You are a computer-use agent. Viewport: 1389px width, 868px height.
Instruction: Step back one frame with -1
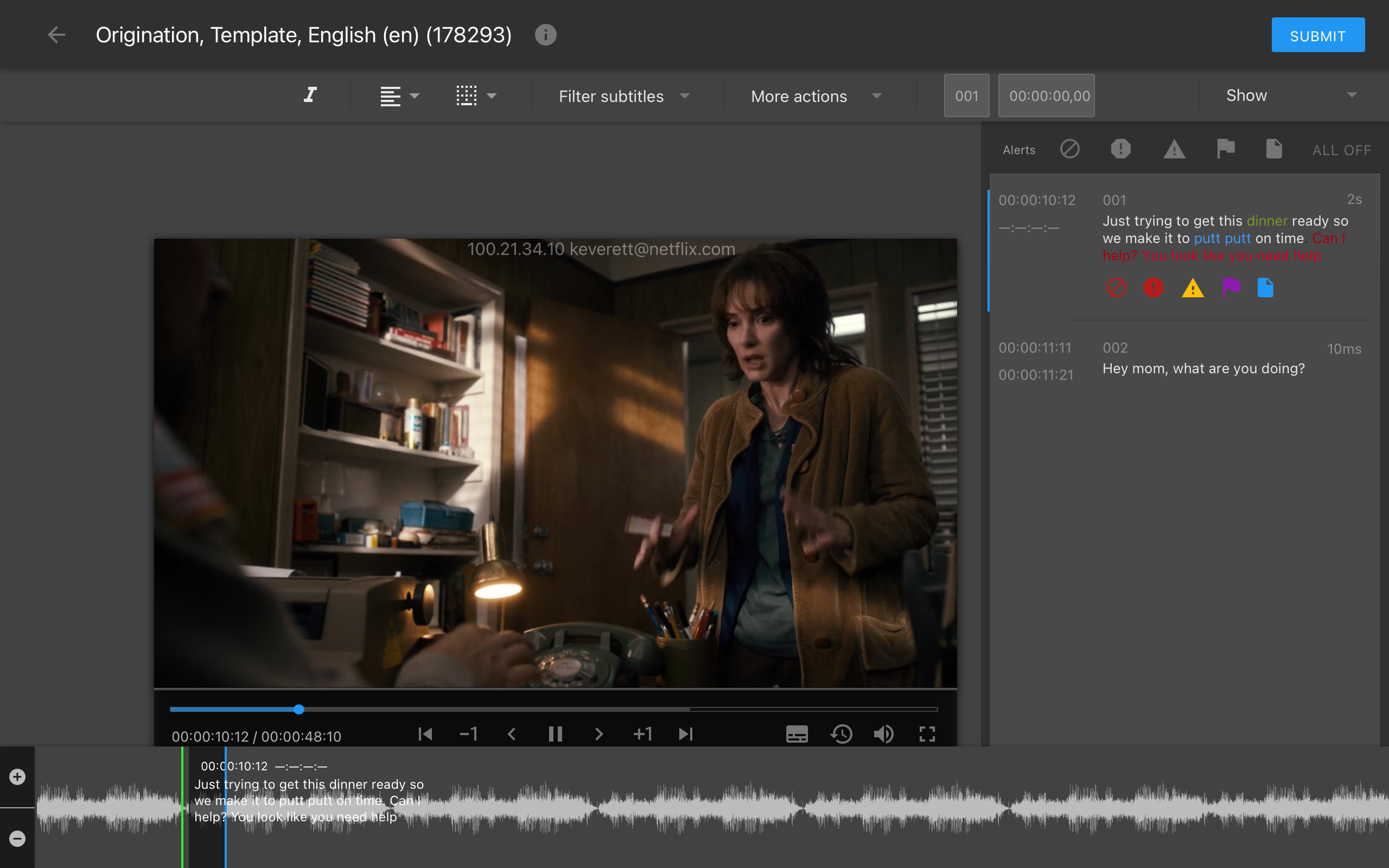(468, 734)
